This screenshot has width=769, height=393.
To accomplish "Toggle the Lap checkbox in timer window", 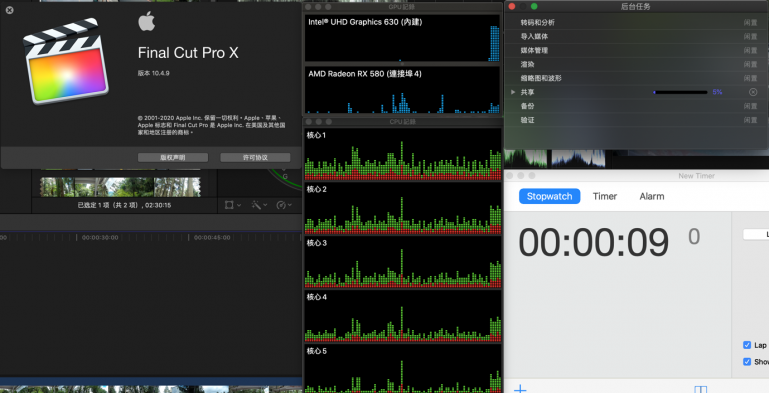I will (747, 345).
